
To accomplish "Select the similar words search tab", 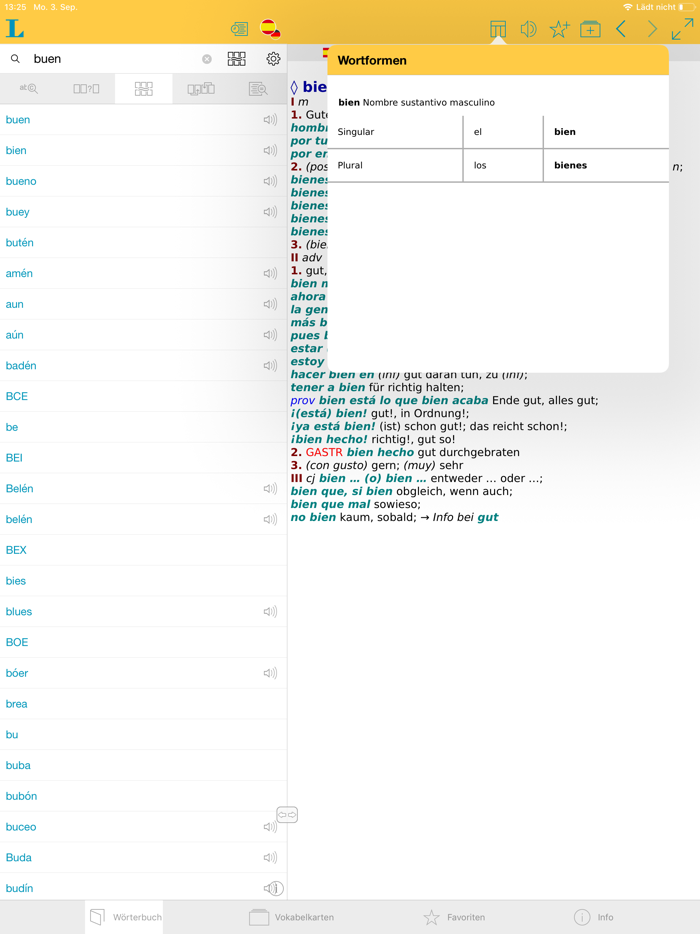I will pyautogui.click(x=144, y=89).
